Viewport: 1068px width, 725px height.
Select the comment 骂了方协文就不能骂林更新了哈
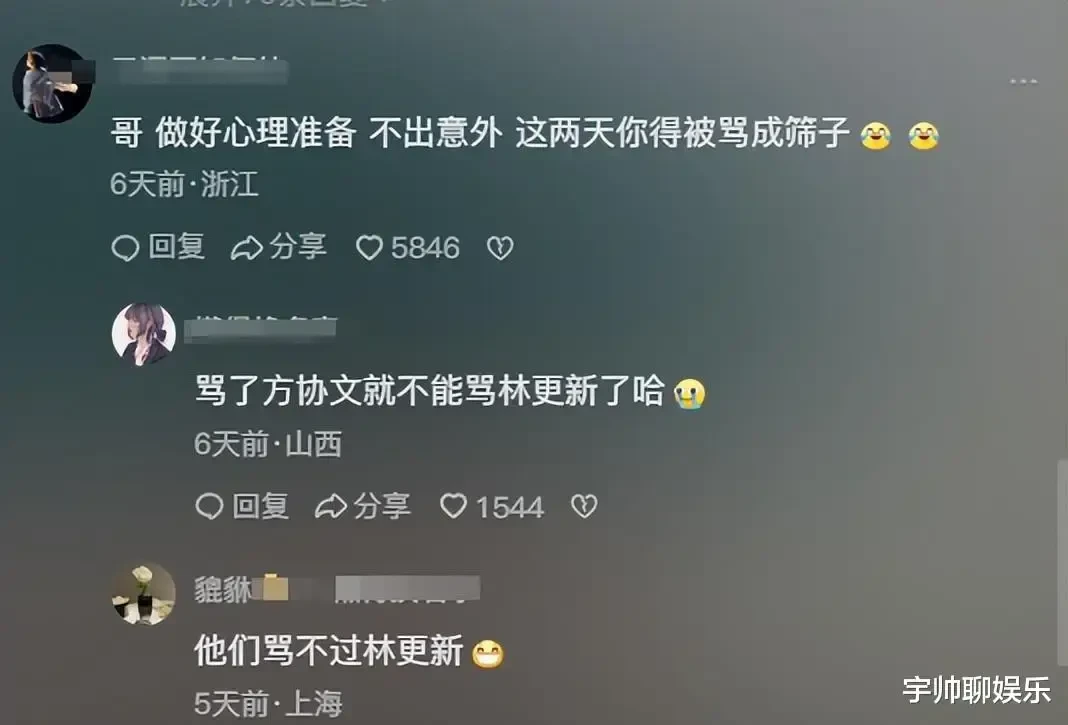[430, 392]
